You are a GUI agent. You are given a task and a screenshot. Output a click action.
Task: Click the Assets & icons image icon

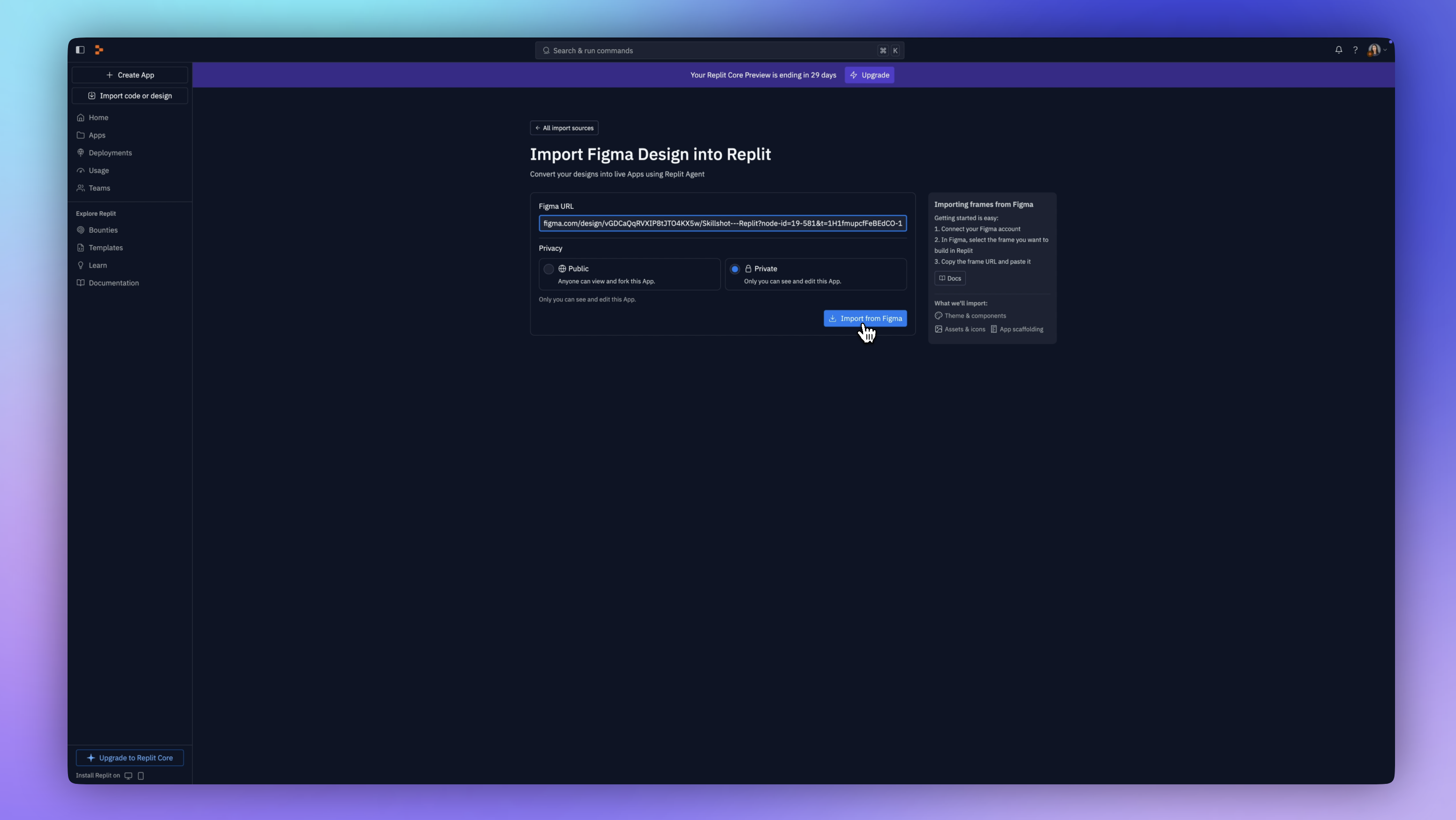pyautogui.click(x=938, y=329)
